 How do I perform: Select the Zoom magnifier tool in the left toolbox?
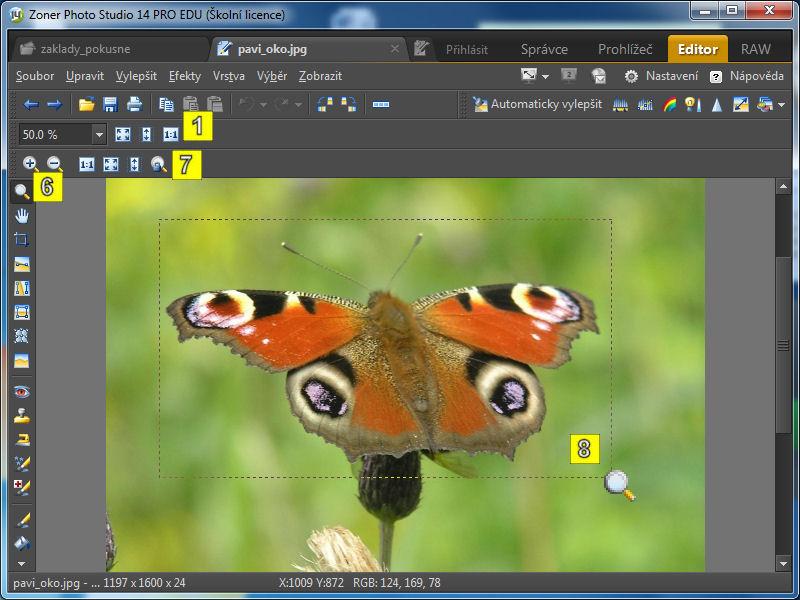pyautogui.click(x=21, y=191)
